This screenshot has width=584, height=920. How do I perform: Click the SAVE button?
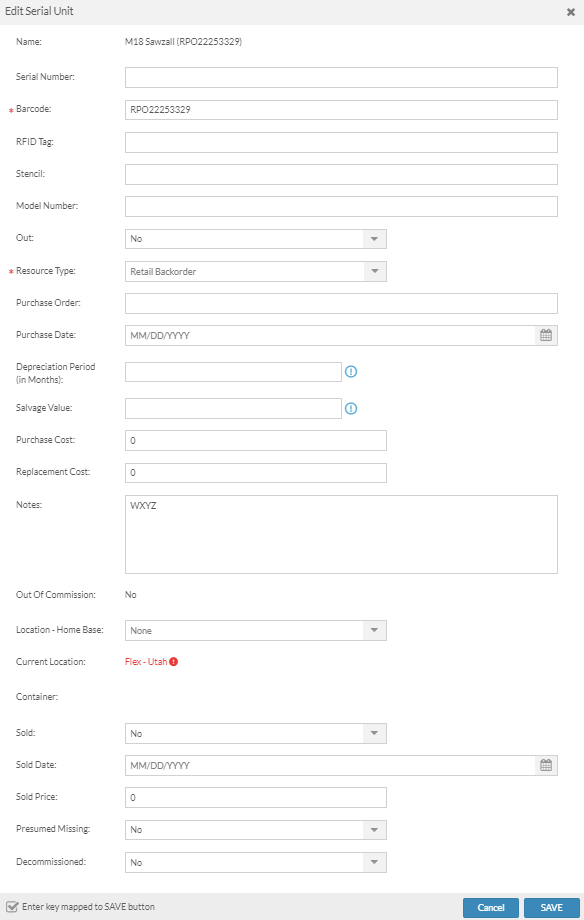552,908
